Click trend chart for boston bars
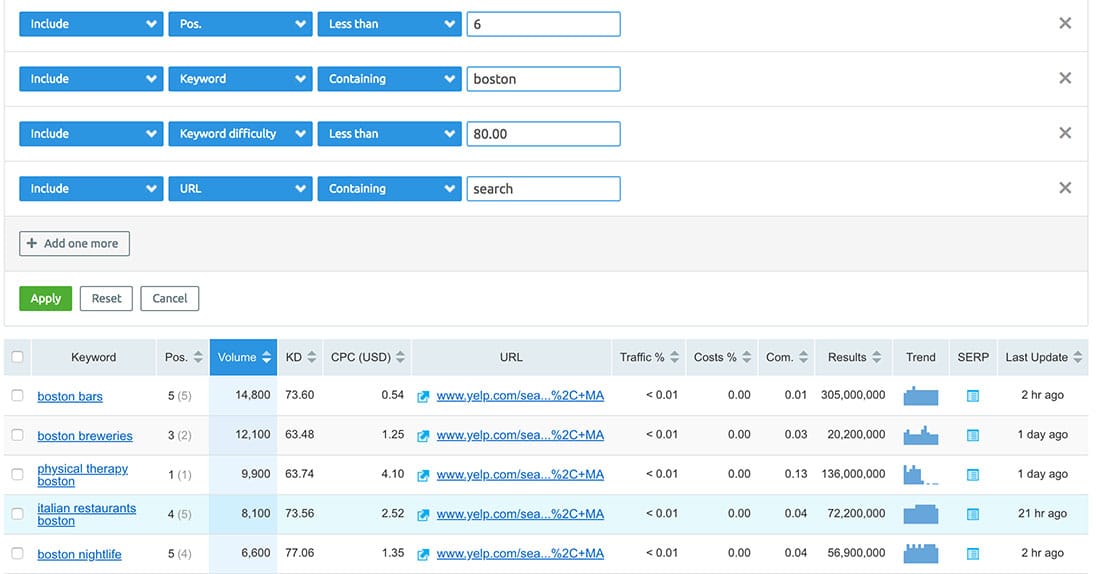The image size is (1100, 574). pyautogui.click(x=920, y=396)
